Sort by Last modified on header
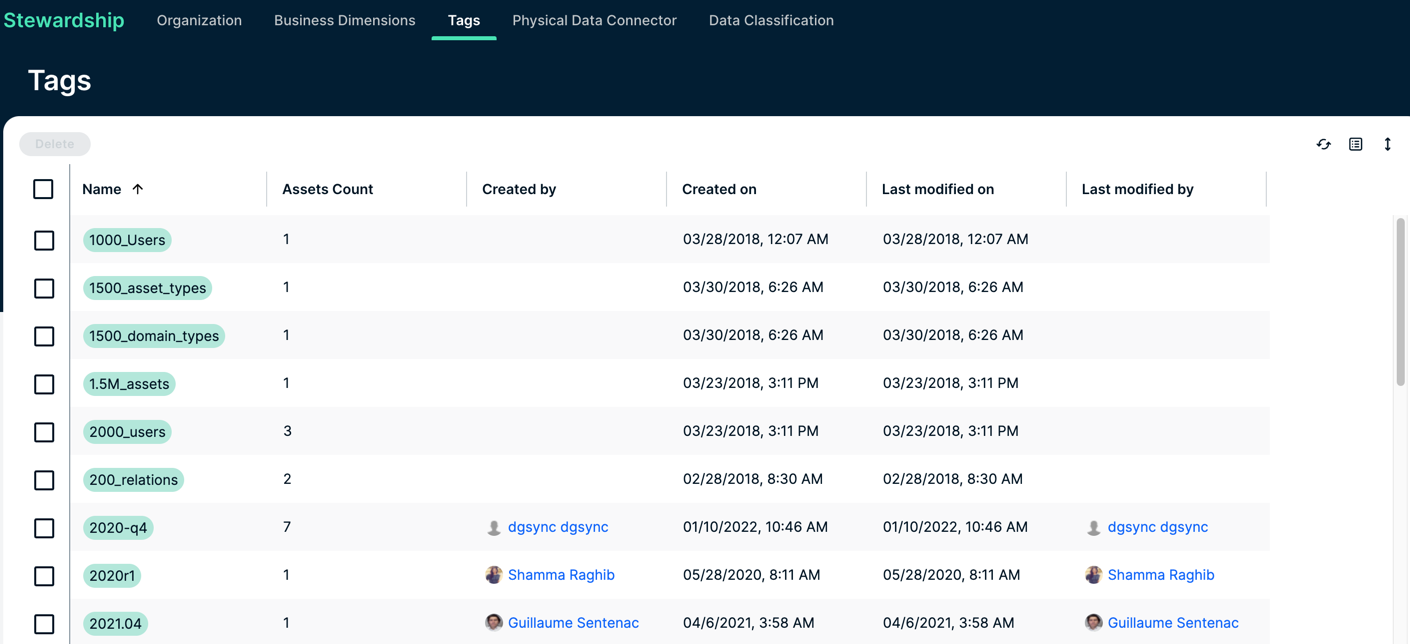Screen dimensions: 1410x644 point(937,189)
